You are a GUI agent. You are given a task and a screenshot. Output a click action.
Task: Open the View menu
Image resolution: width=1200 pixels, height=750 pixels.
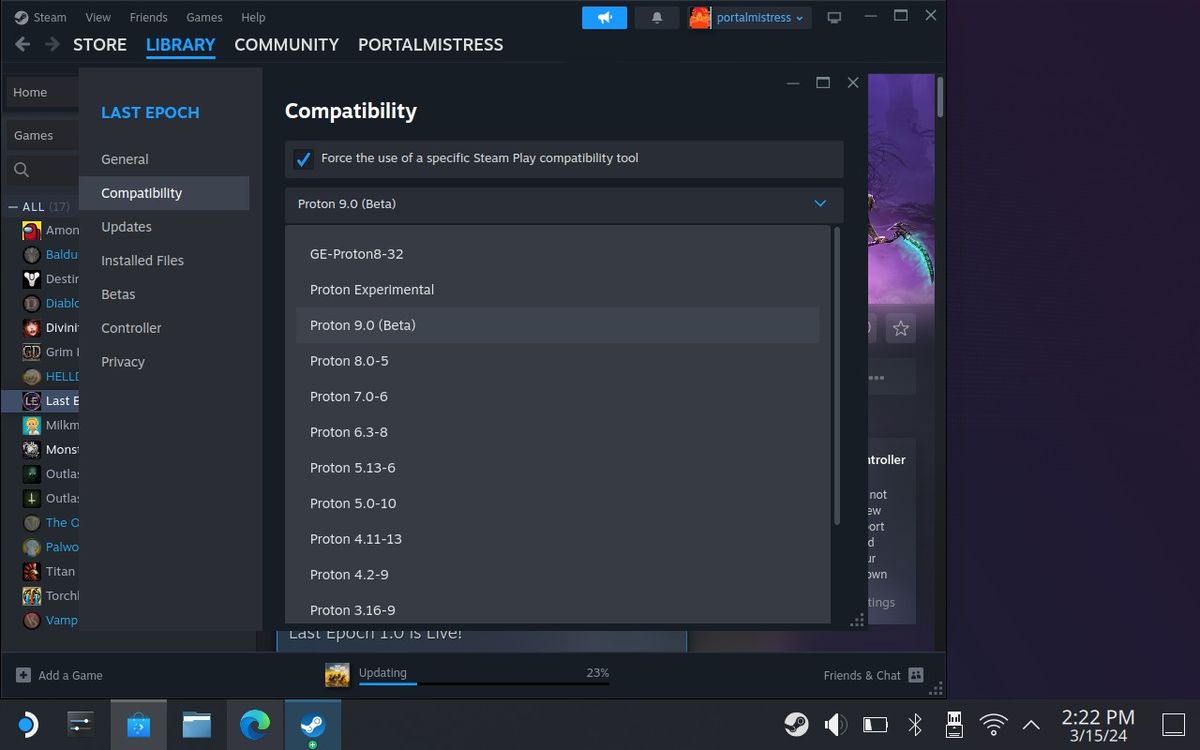point(98,17)
